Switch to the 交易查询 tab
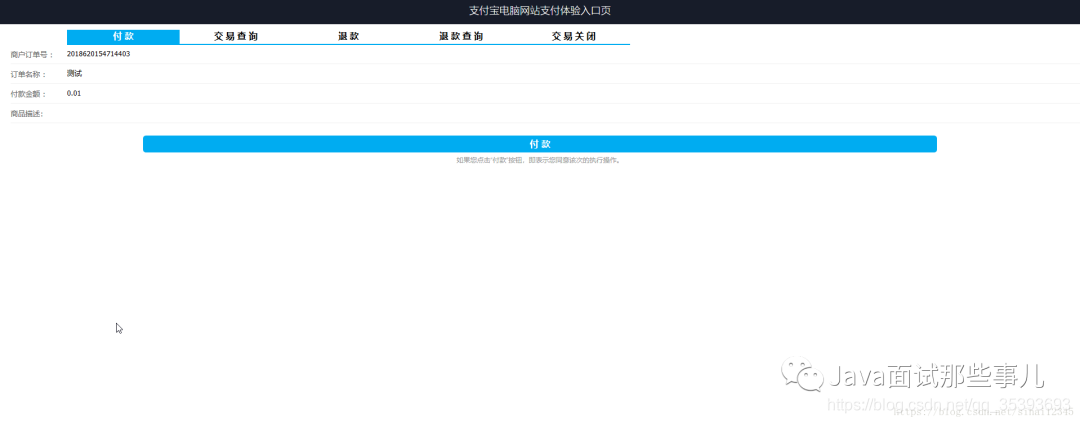1080x423 pixels. pyautogui.click(x=236, y=37)
